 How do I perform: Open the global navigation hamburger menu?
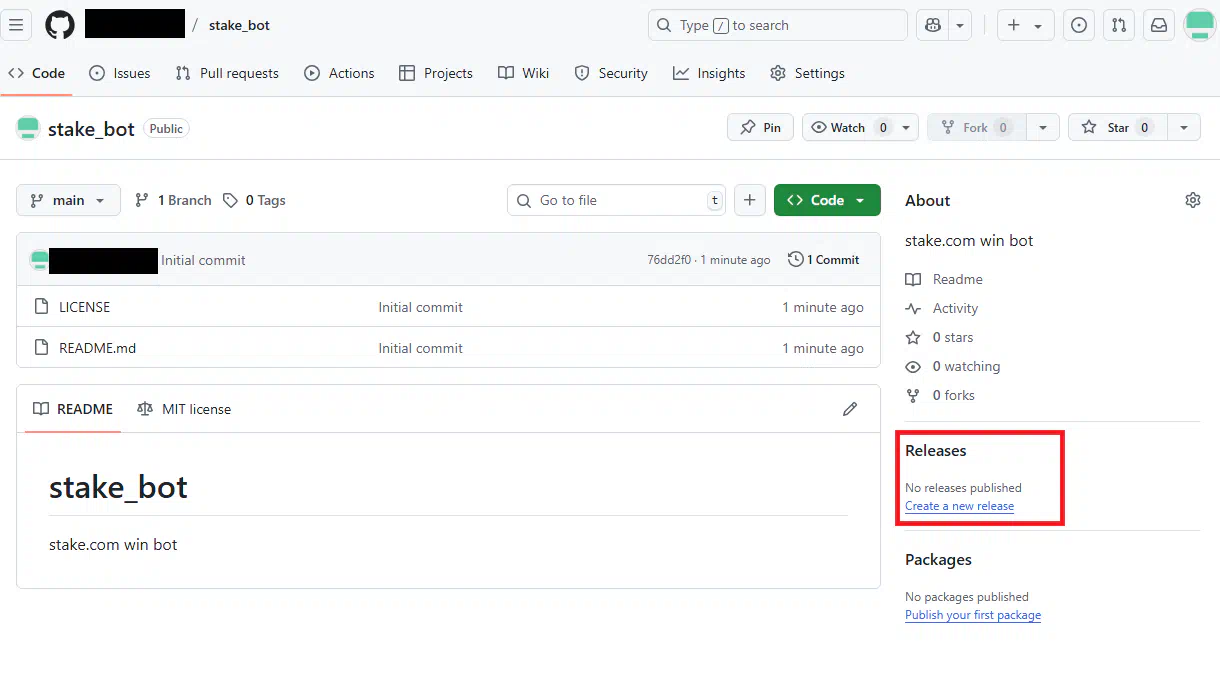(x=16, y=25)
